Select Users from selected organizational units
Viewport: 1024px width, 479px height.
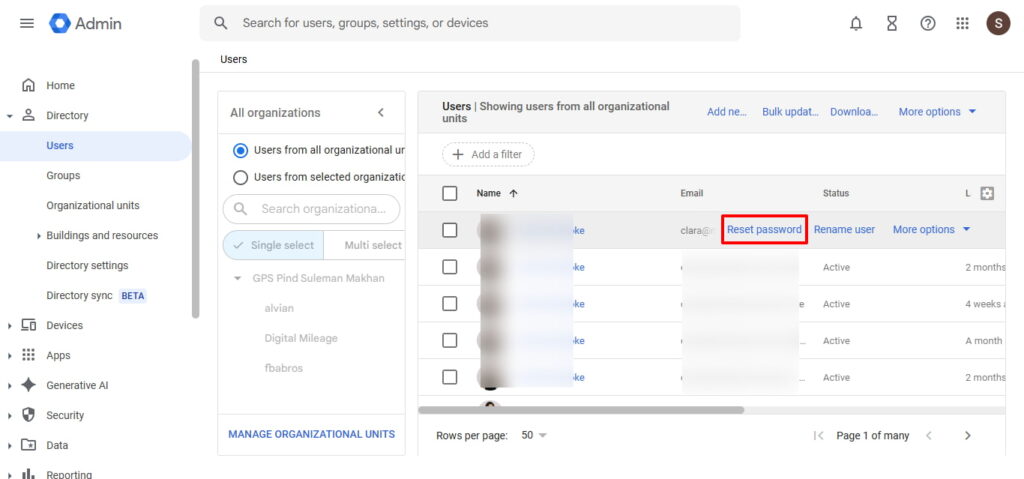240,177
